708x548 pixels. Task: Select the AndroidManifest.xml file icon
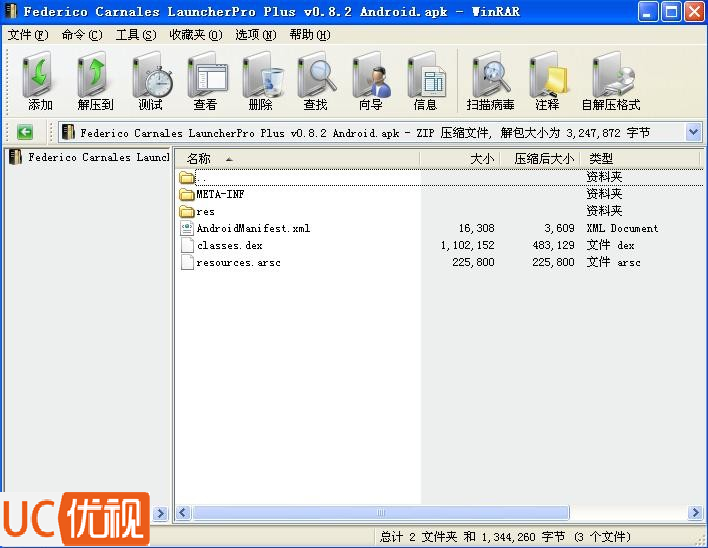(186, 228)
